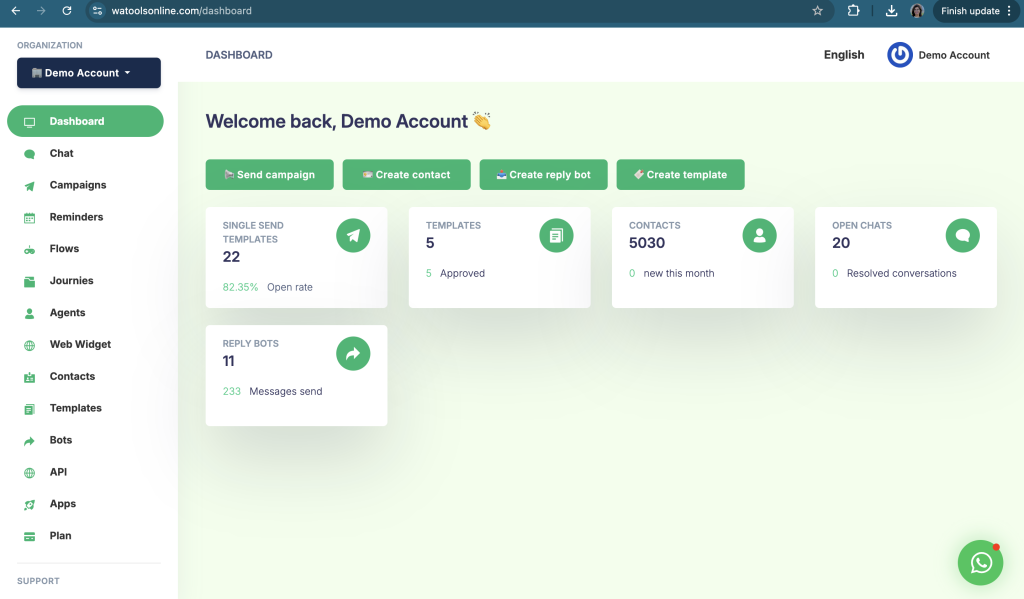The width and height of the screenshot is (1024, 599).
Task: Select Flows in the sidebar
Action: pyautogui.click(x=64, y=249)
